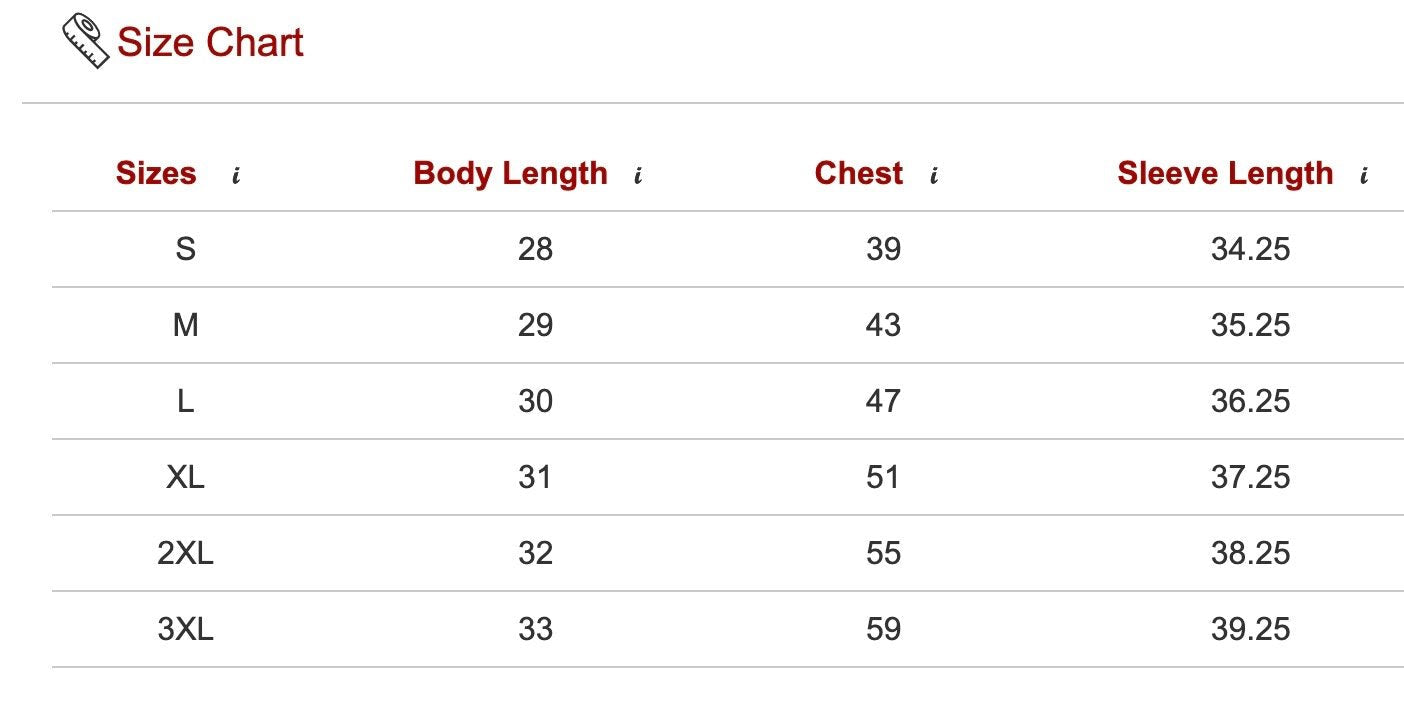Select the chest value 47
The image size is (1404, 704).
coord(883,401)
